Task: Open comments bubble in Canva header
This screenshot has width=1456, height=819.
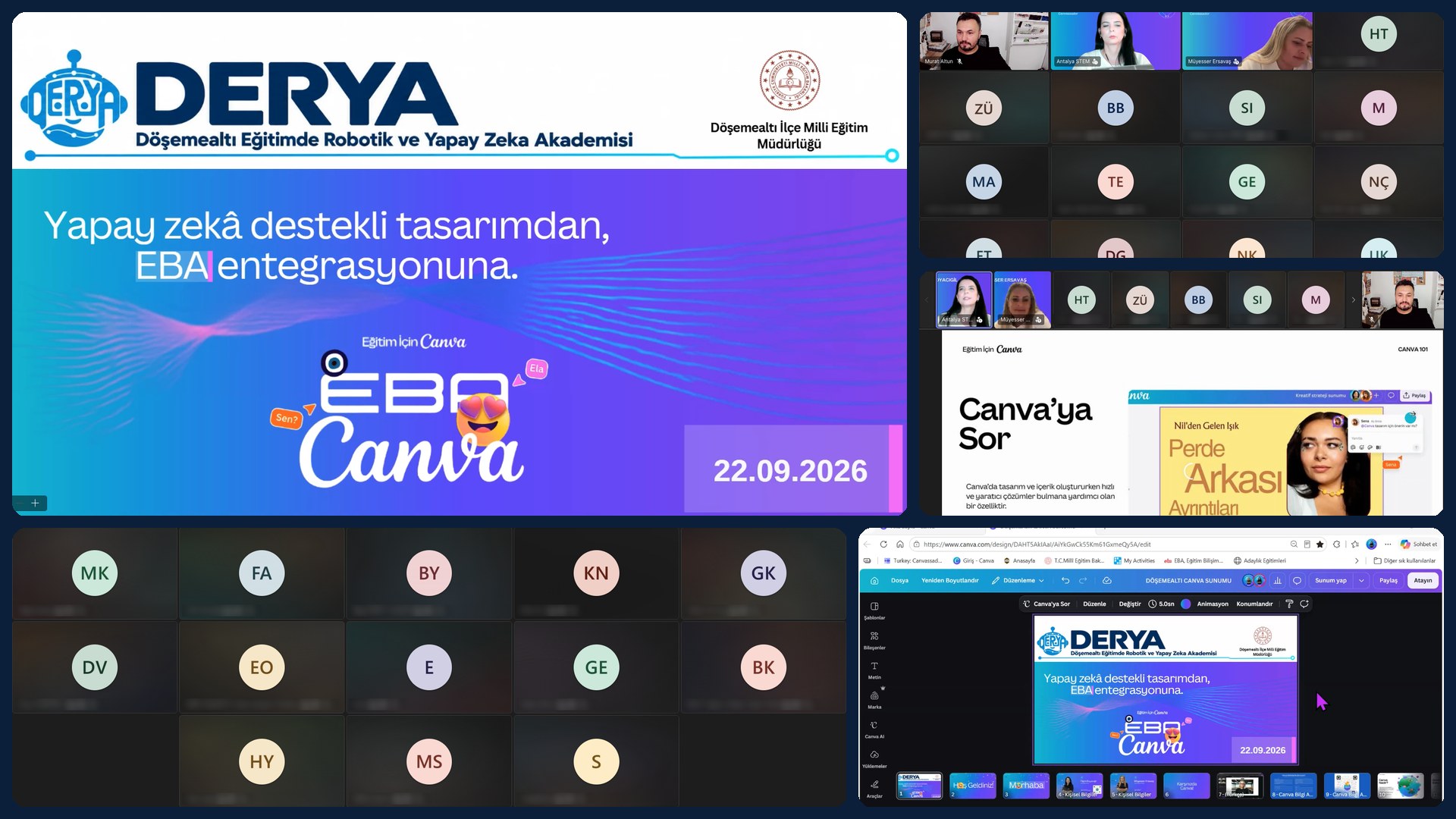Action: [1298, 581]
